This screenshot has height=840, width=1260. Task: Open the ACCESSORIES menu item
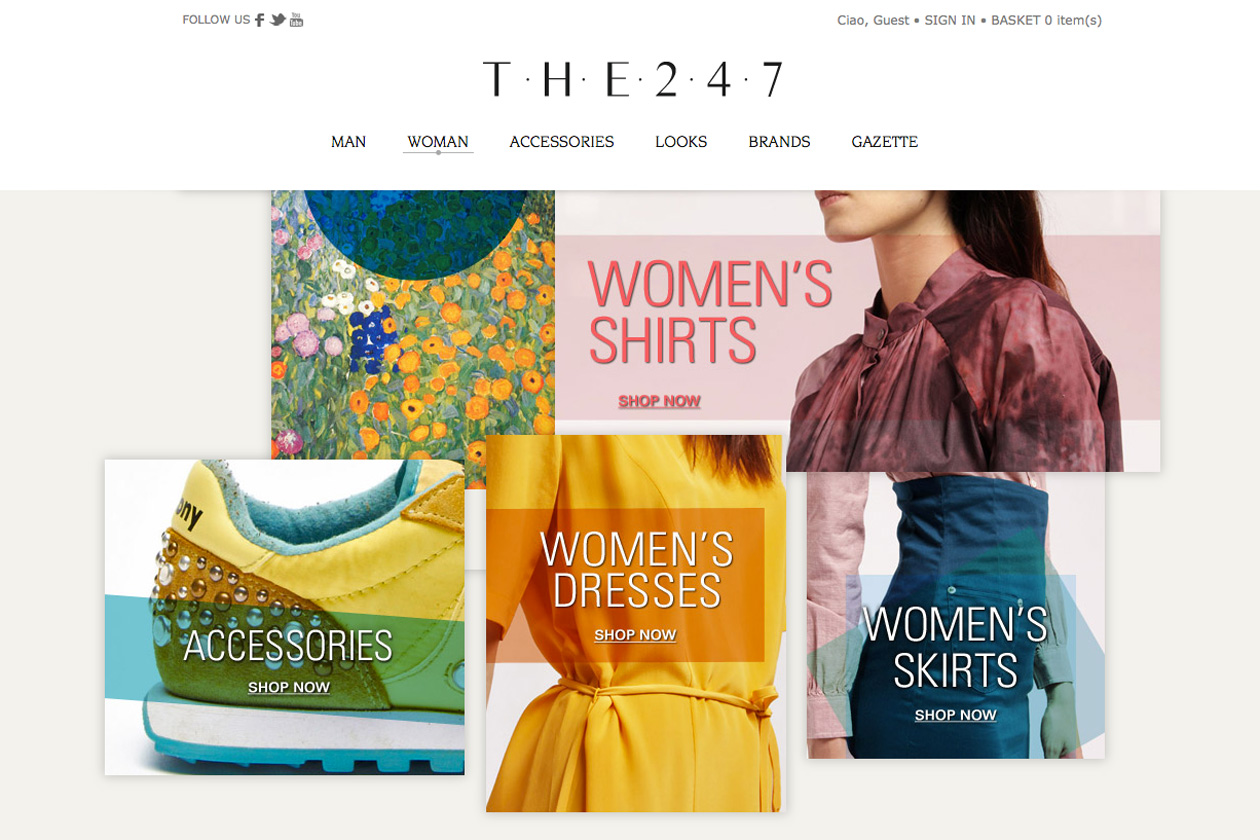coord(561,142)
